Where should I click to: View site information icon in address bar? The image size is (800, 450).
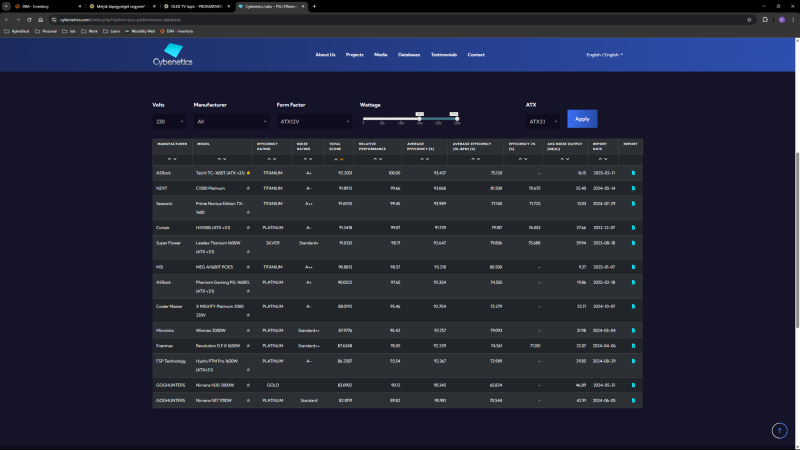coord(54,20)
